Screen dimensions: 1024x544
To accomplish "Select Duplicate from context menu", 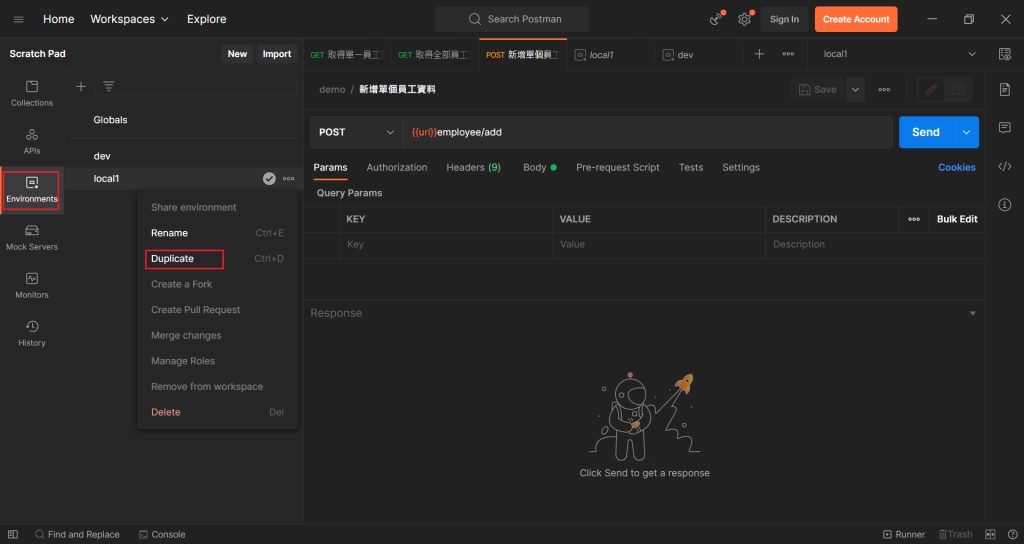I will coord(172,259).
